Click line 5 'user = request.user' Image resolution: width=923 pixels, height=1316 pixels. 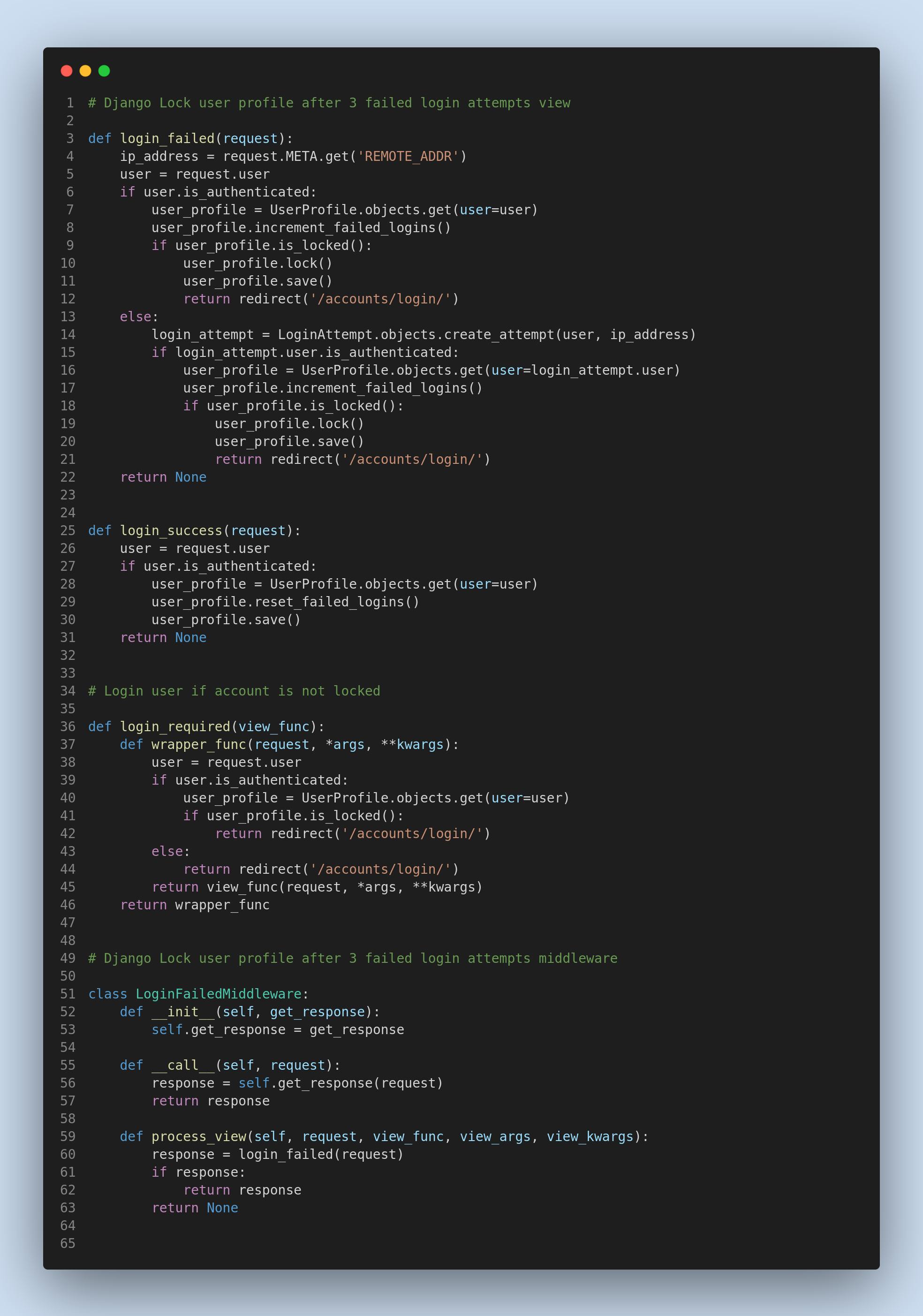click(x=195, y=174)
